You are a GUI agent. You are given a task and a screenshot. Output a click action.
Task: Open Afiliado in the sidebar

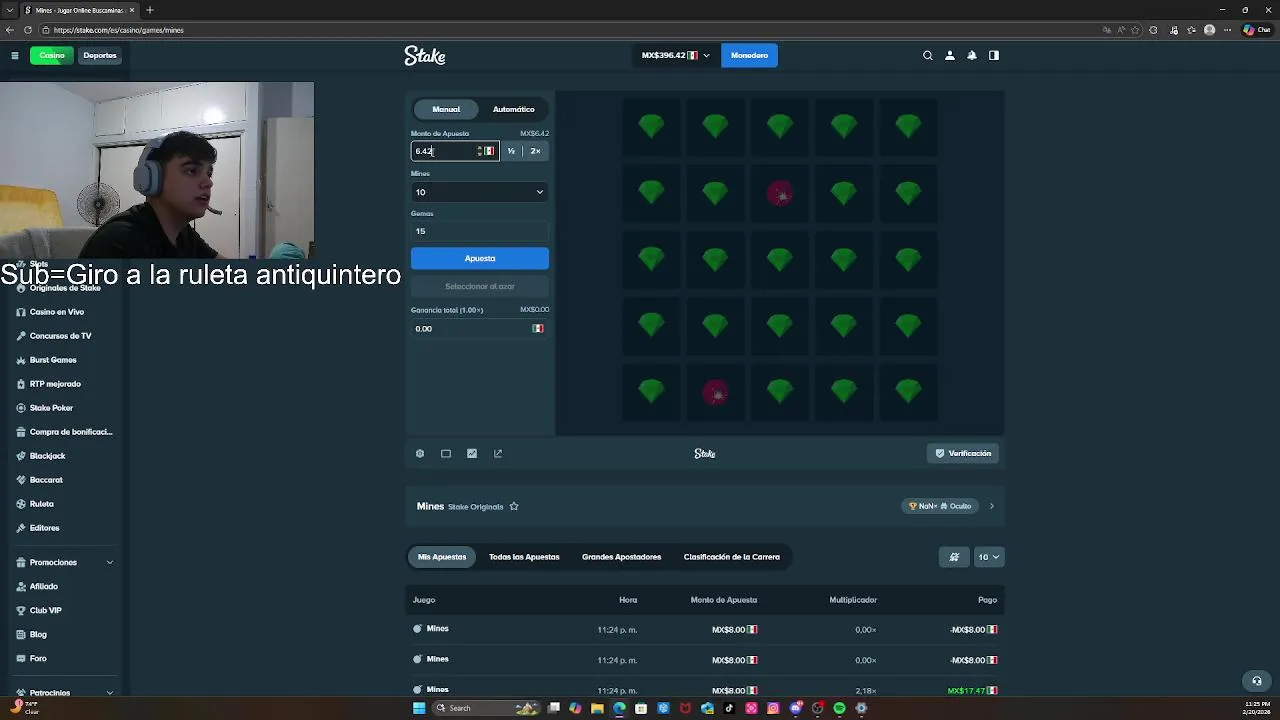(x=43, y=586)
